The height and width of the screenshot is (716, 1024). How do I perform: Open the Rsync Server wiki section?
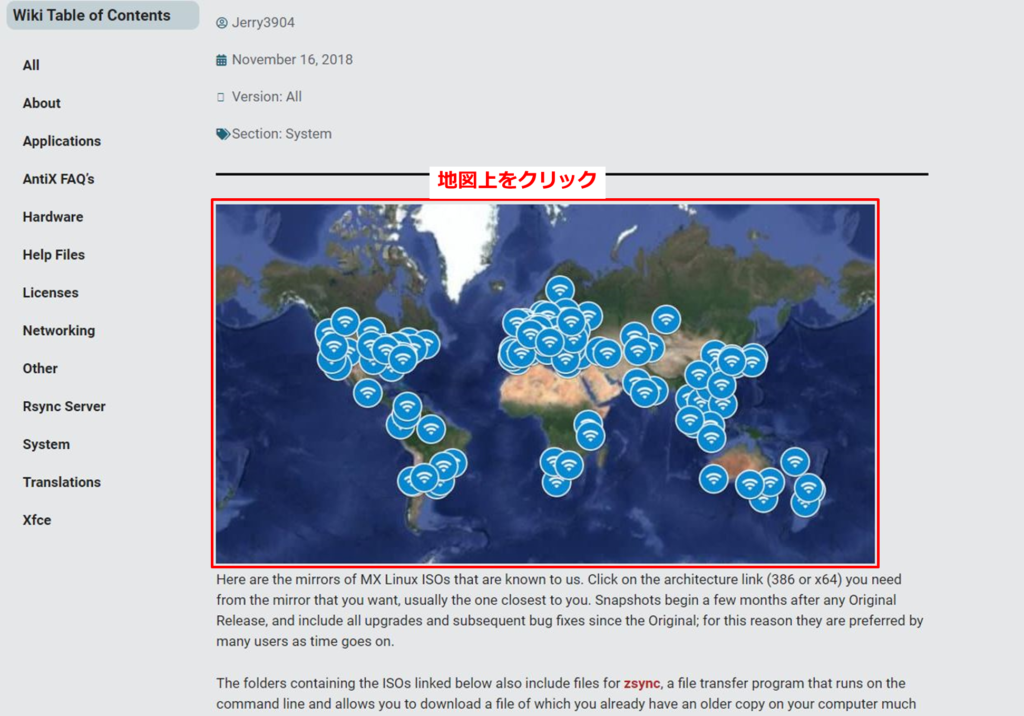pos(64,407)
